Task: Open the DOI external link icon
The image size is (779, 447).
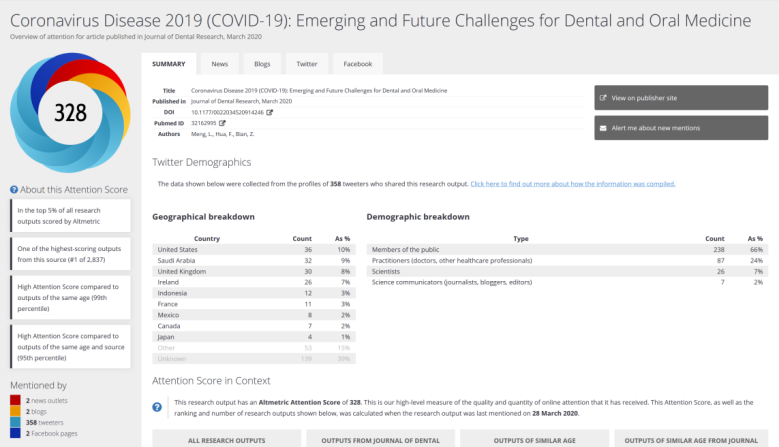Action: (269, 112)
